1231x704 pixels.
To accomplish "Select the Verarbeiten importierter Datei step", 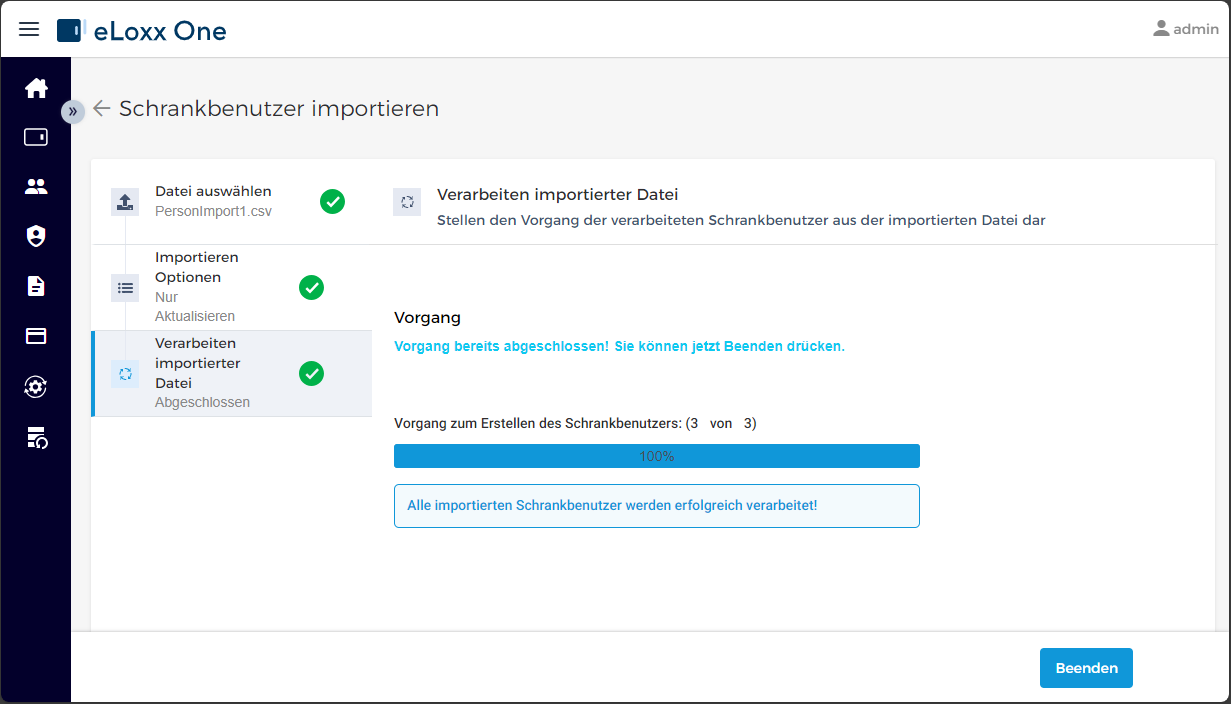I will [232, 374].
